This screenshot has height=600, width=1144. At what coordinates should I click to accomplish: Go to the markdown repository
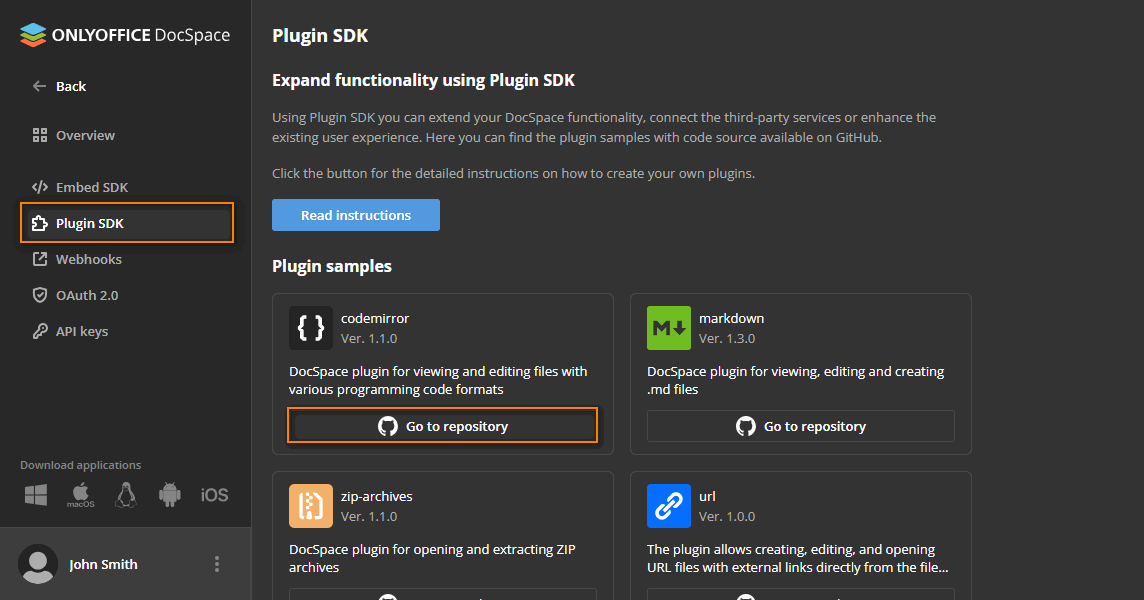pyautogui.click(x=800, y=426)
